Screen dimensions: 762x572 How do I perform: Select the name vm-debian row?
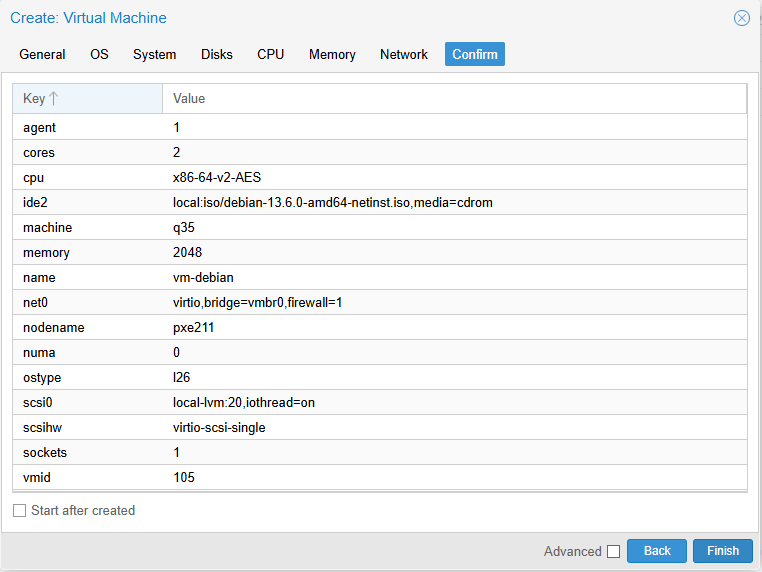[380, 277]
